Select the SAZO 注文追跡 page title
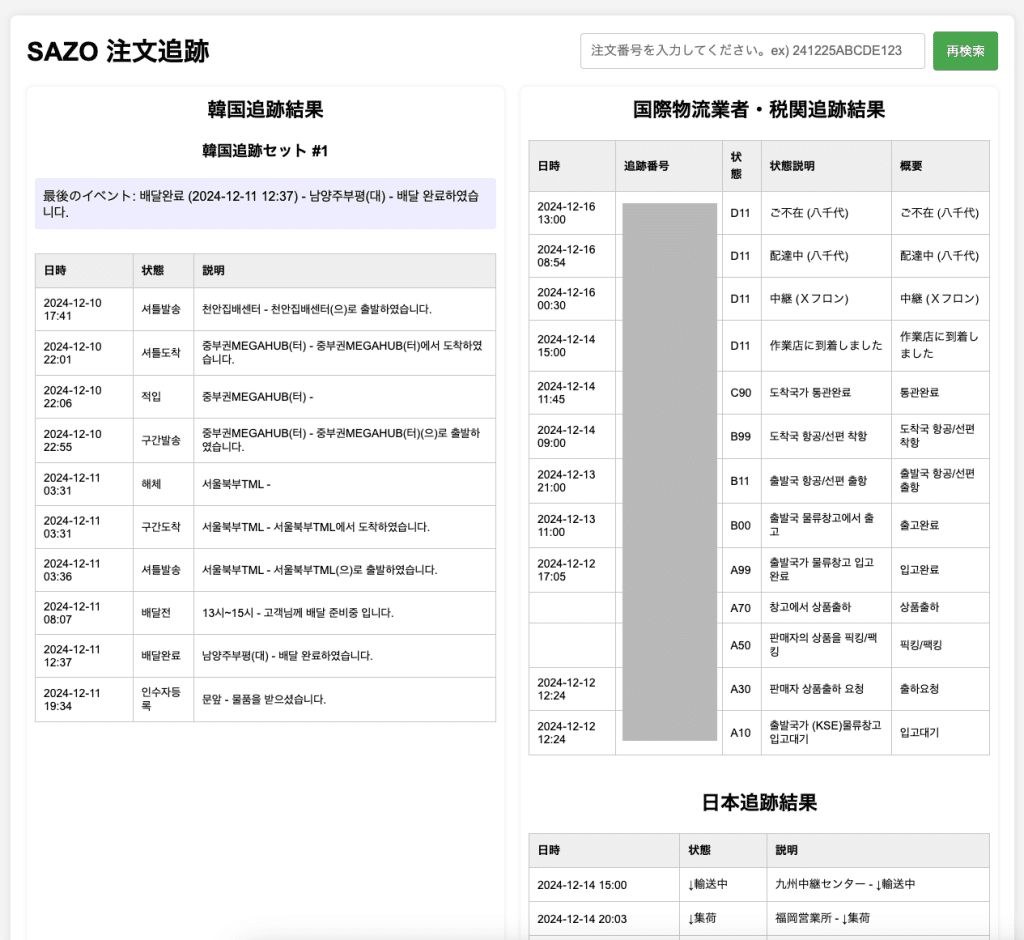 click(x=120, y=50)
